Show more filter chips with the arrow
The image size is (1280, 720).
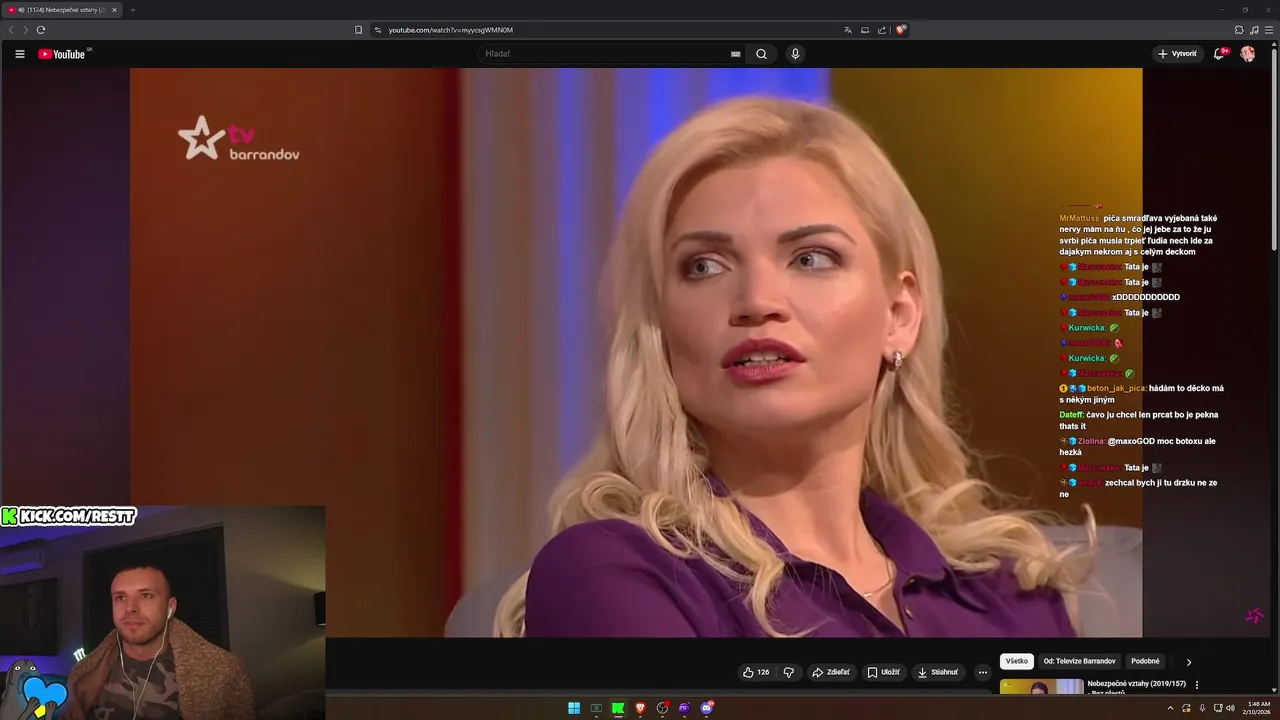click(1189, 662)
